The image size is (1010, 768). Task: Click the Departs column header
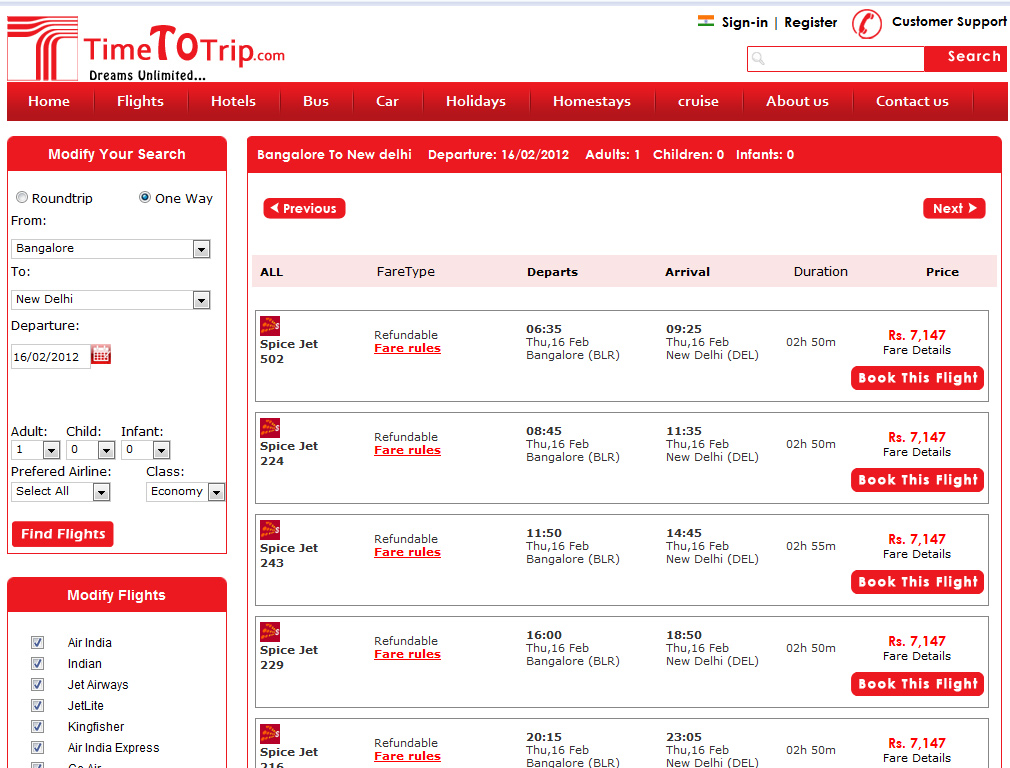click(552, 272)
